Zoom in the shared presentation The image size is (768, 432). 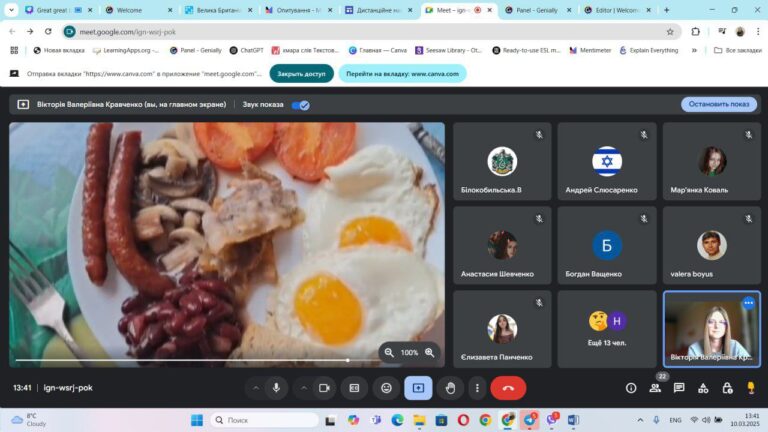point(430,352)
